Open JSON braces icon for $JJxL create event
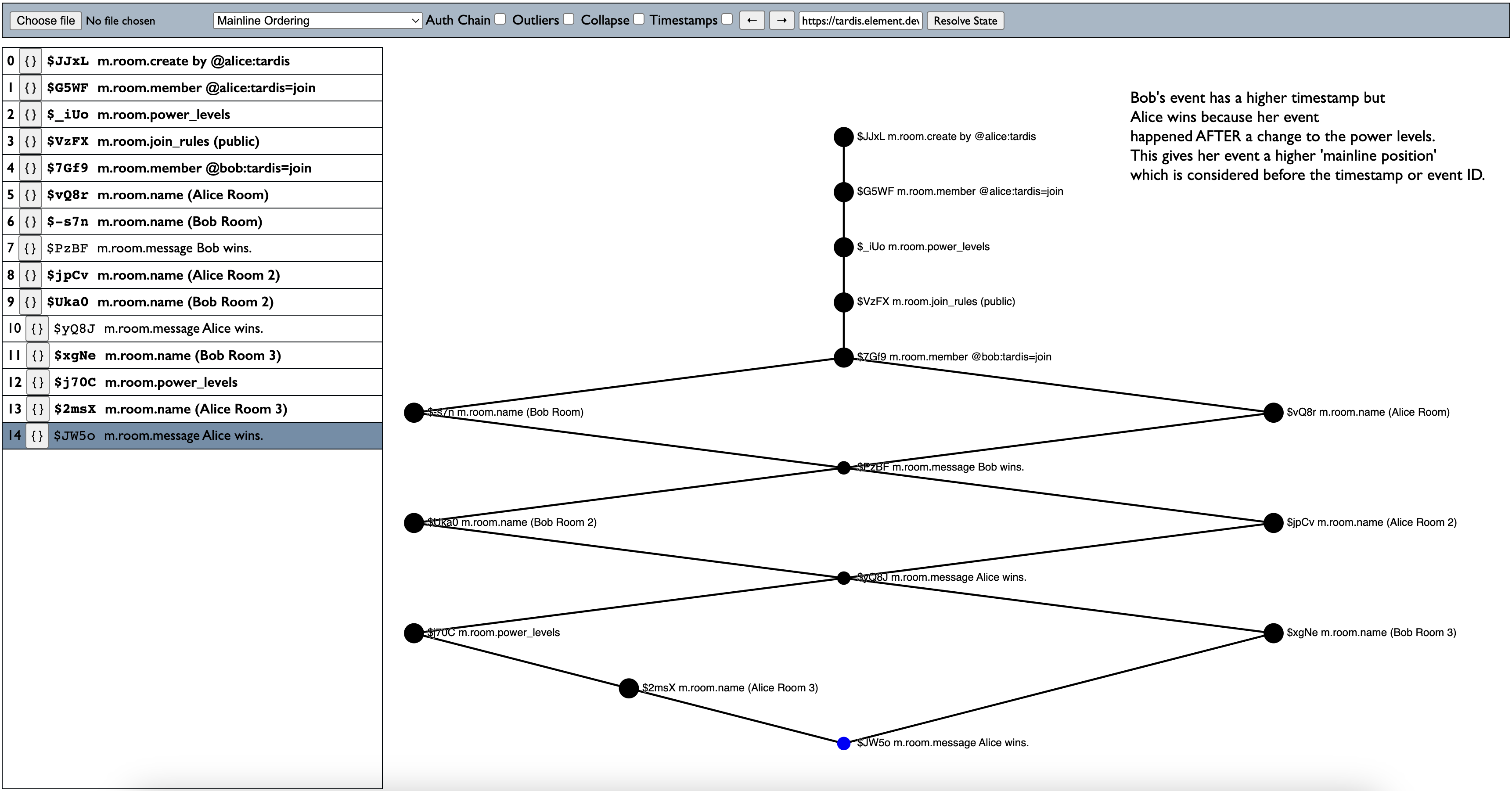 31,61
